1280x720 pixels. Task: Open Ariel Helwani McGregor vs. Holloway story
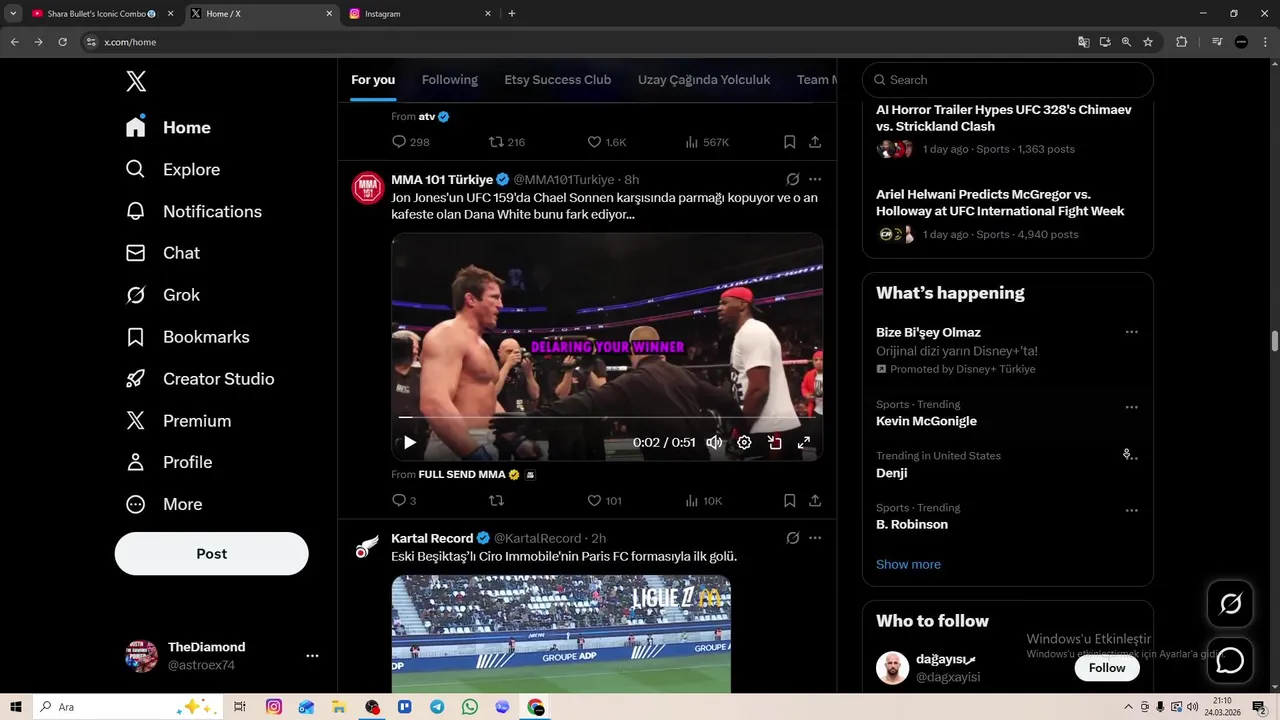tap(1008, 215)
